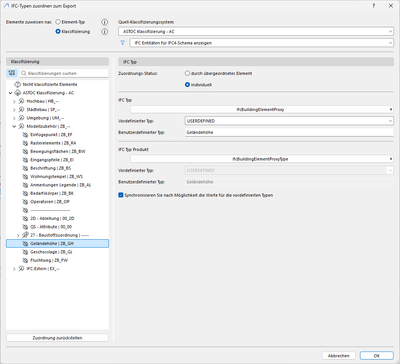Open the Quell-Klassifizierungssystem dropdown
Image resolution: width=400 pixels, height=364 pixels.
coord(256,31)
